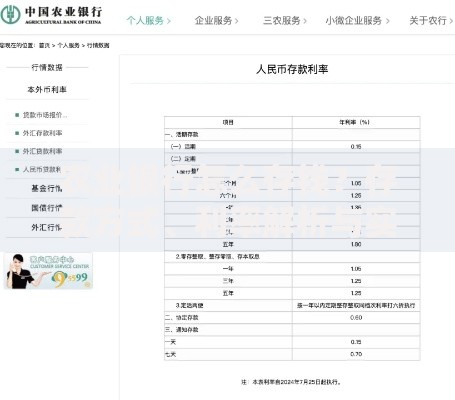Open the 关于农行 navigation menu

(431, 21)
